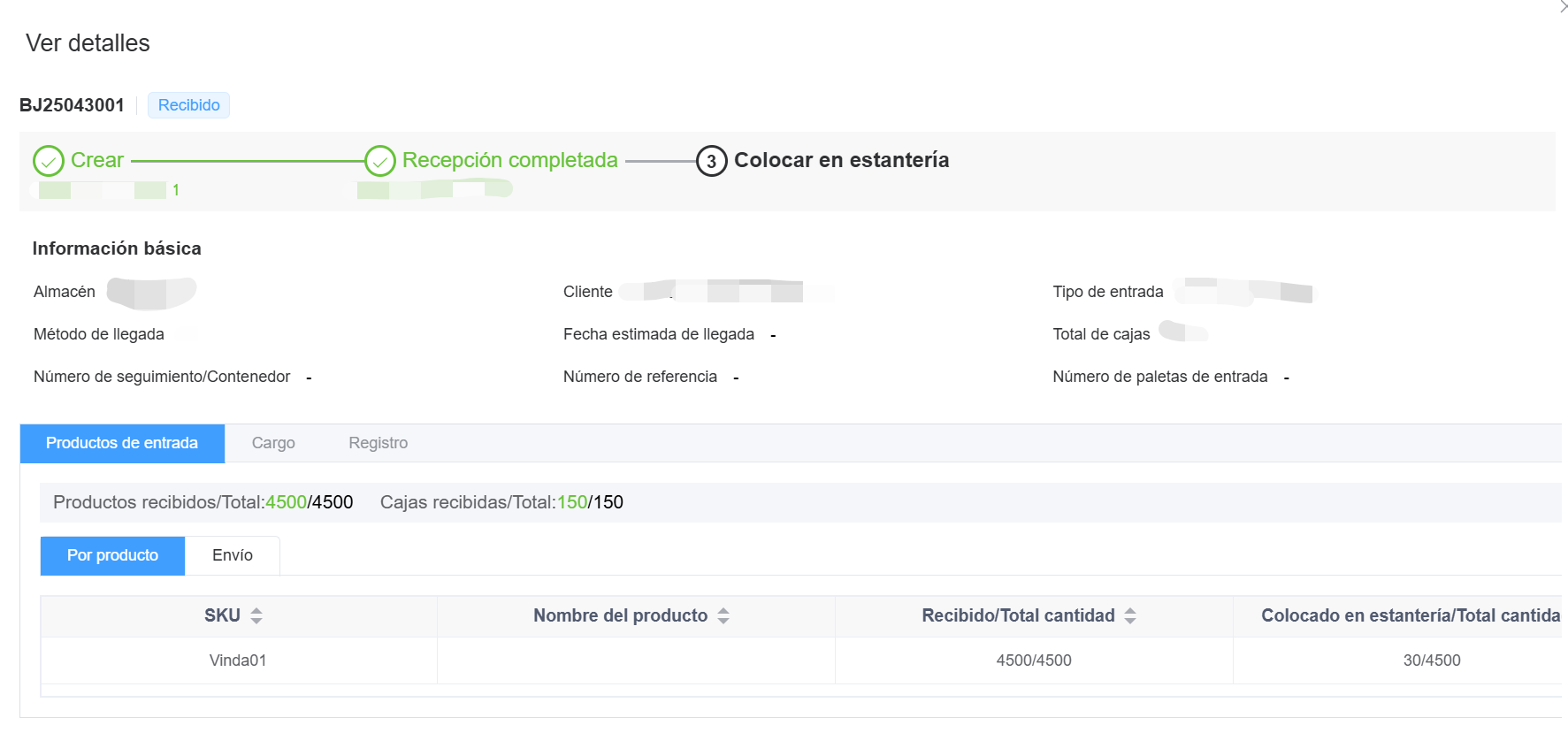Select the Vinda01 SKU cell
Screen dimensions: 1568x733
[x=238, y=660]
